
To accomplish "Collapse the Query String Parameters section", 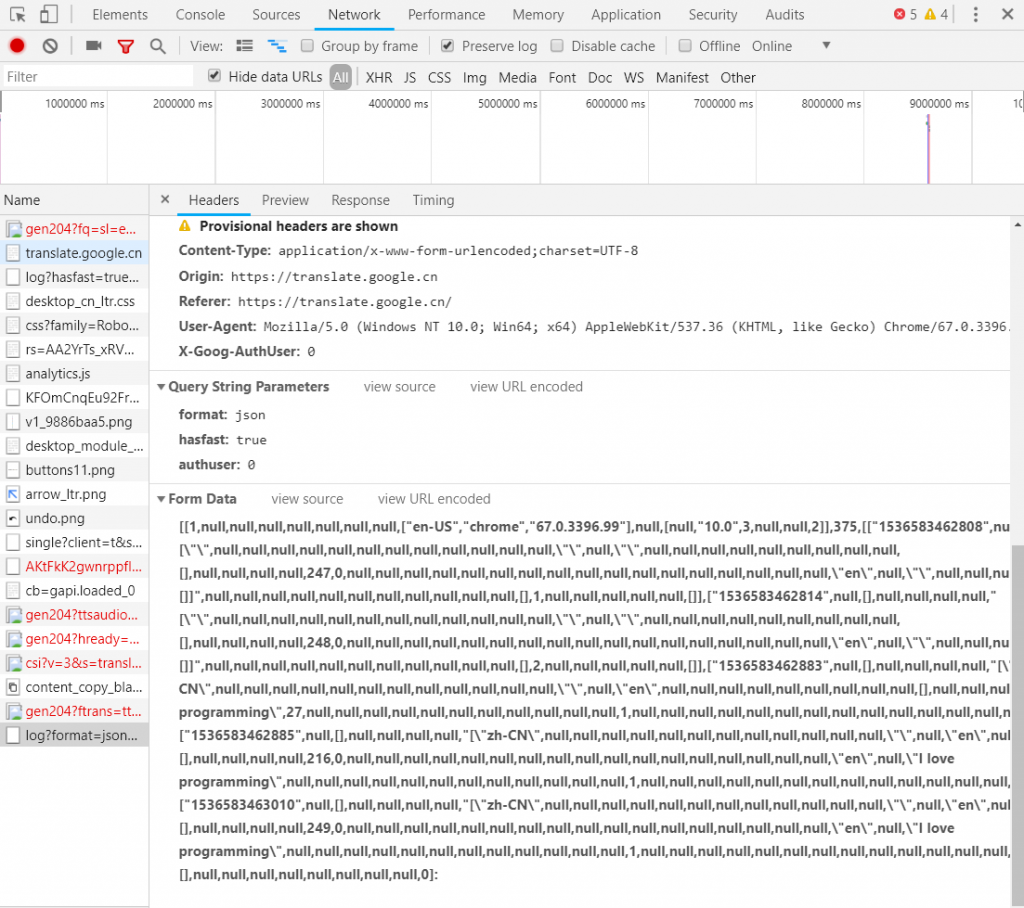I will click(x=161, y=387).
